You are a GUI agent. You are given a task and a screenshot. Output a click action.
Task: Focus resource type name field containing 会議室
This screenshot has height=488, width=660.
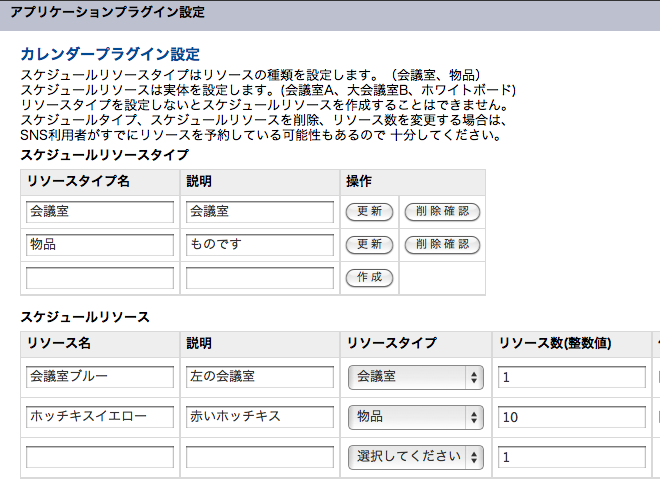coord(100,212)
